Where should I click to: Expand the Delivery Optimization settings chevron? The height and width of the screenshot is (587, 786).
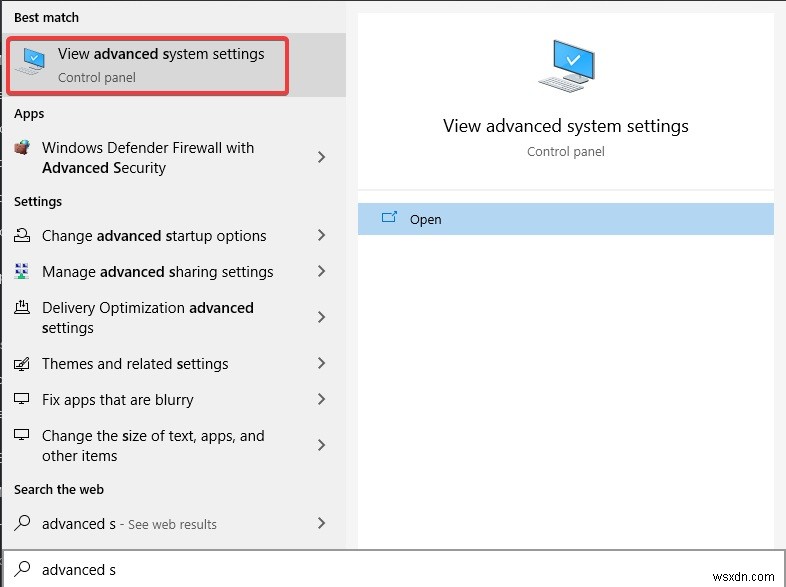coord(321,317)
